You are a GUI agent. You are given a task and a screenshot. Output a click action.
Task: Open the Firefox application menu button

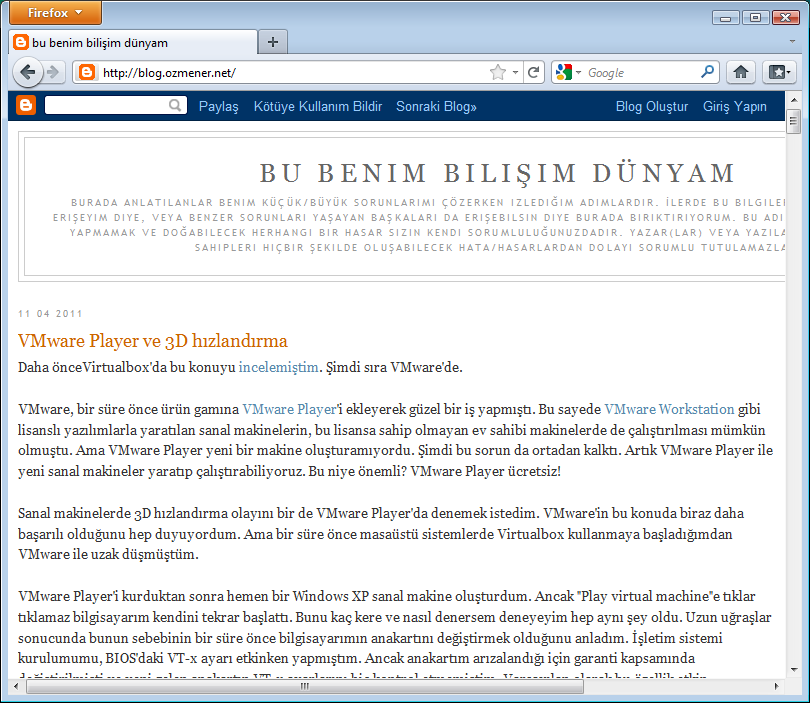55,13
